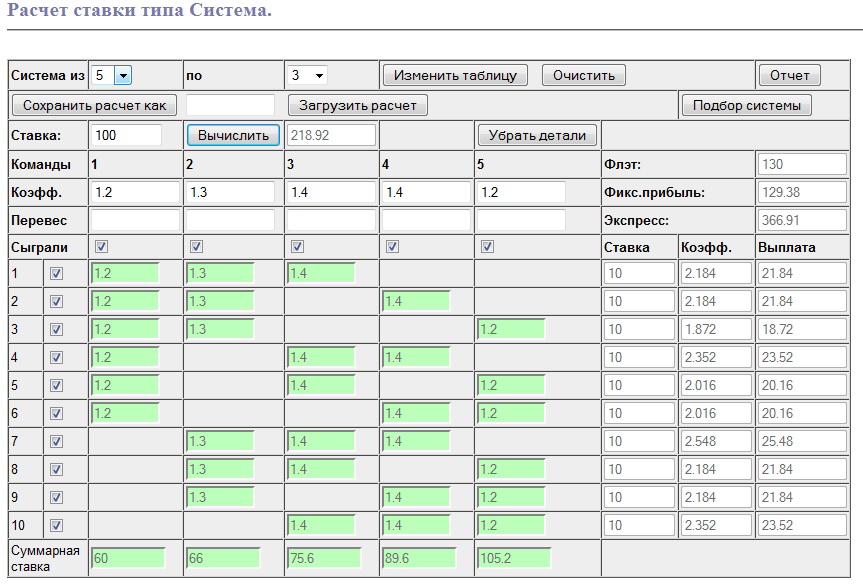This screenshot has width=863, height=586.
Task: Click 'Загрузить расчет' button
Action: (358, 105)
